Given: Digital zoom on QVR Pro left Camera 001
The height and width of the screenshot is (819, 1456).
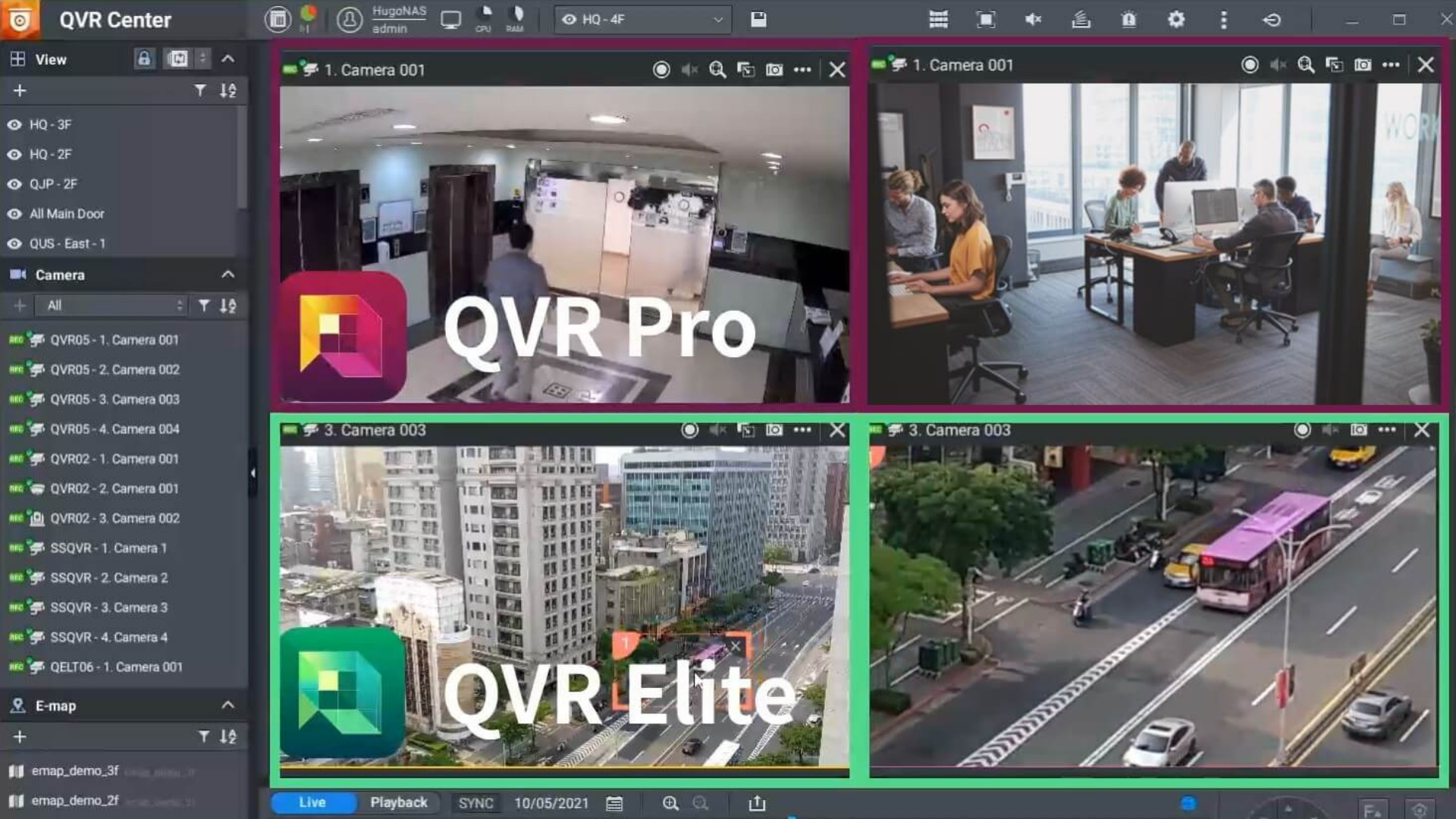Looking at the screenshot, I should 717,70.
